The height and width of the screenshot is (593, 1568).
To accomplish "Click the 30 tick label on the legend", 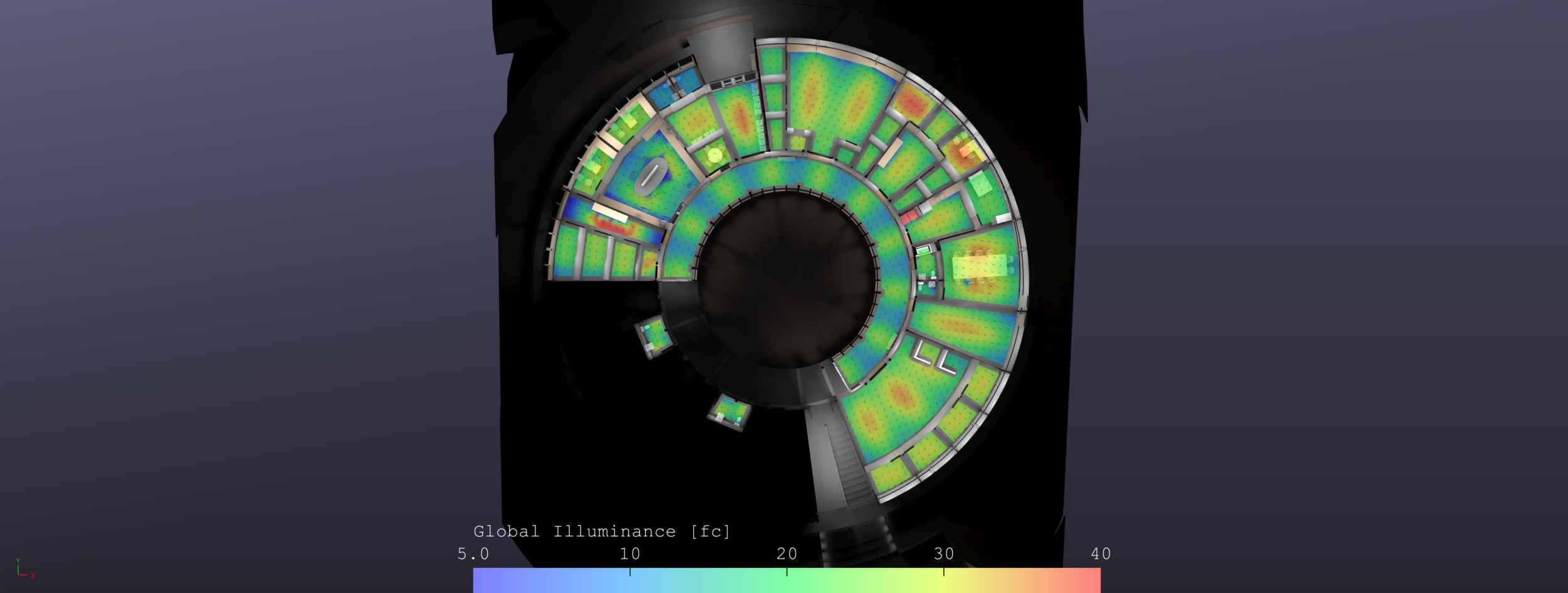I will (x=943, y=554).
